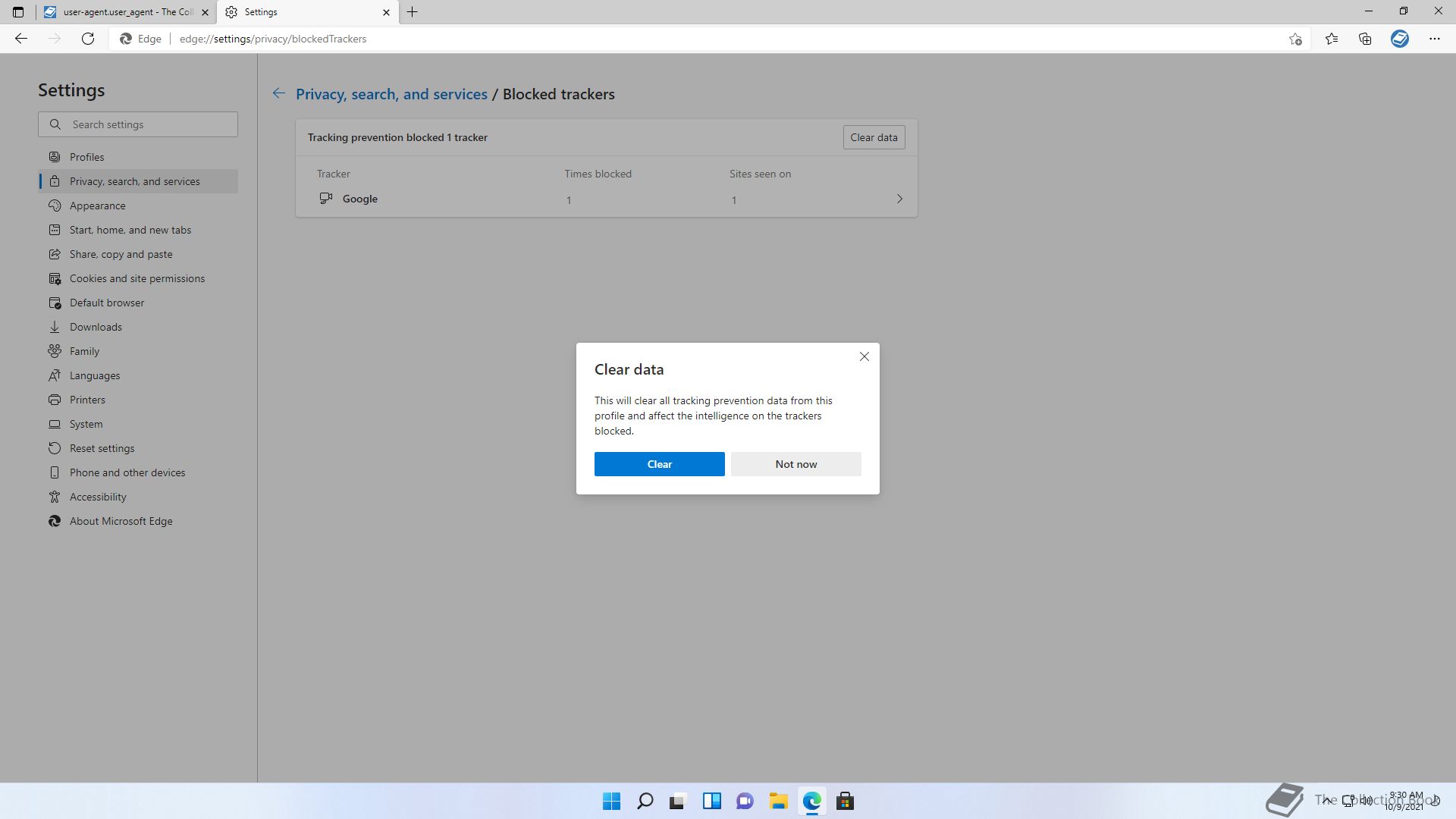The height and width of the screenshot is (819, 1456).
Task: Open Microsoft Store from taskbar
Action: coord(845,801)
